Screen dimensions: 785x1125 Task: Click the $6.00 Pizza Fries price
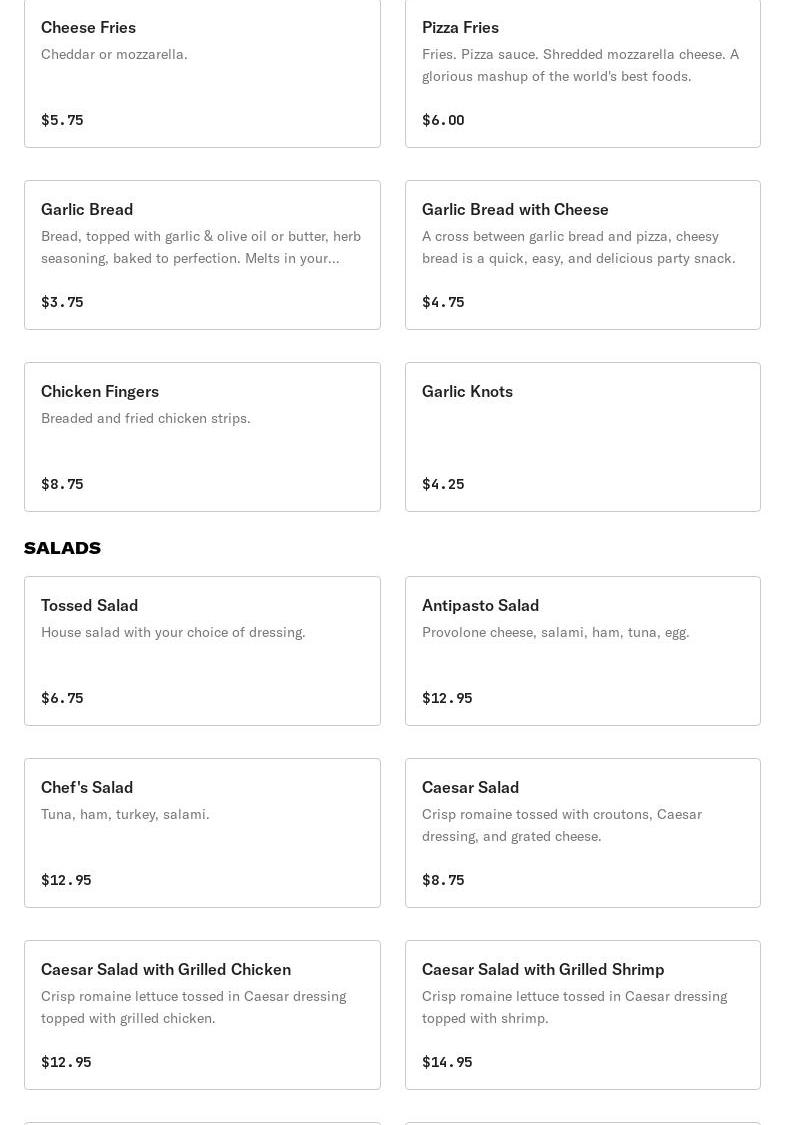coord(443,120)
